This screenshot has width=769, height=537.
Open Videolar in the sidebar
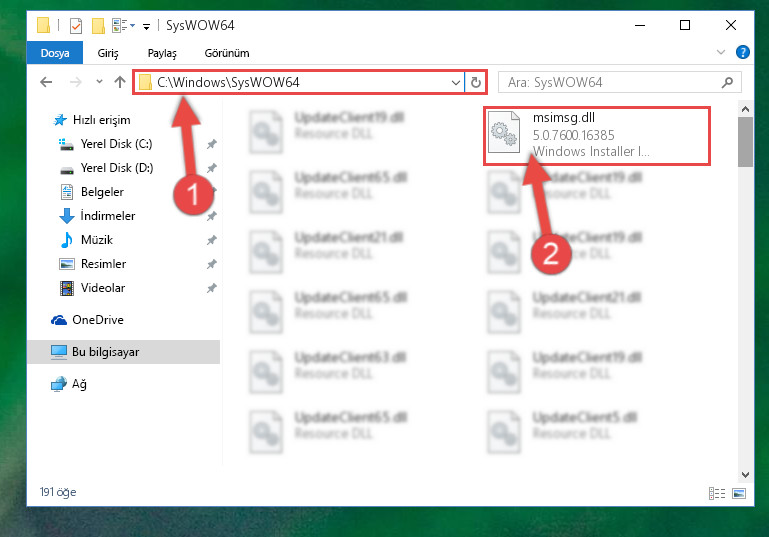[103, 288]
